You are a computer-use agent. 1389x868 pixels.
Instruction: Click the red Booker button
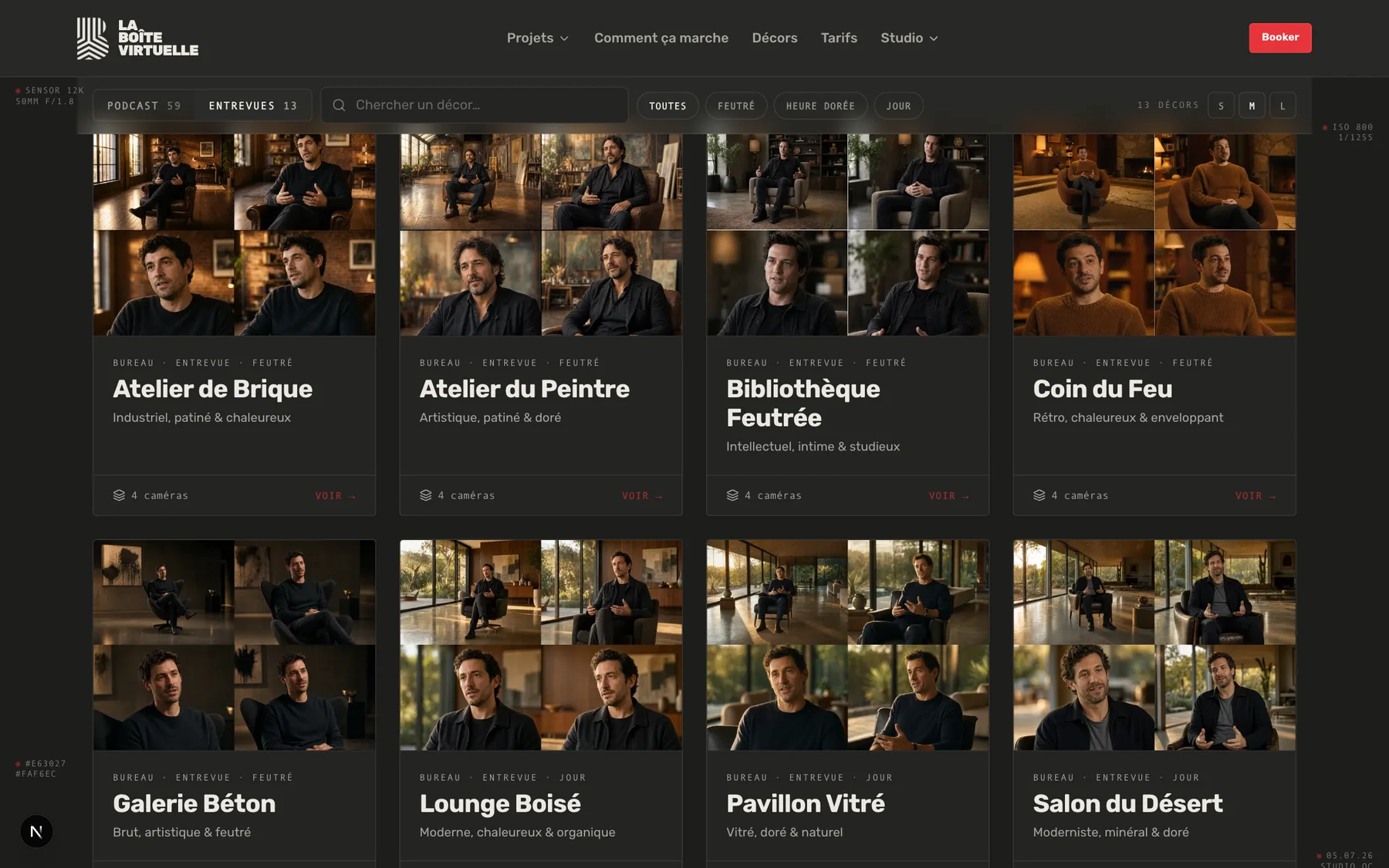pos(1280,38)
